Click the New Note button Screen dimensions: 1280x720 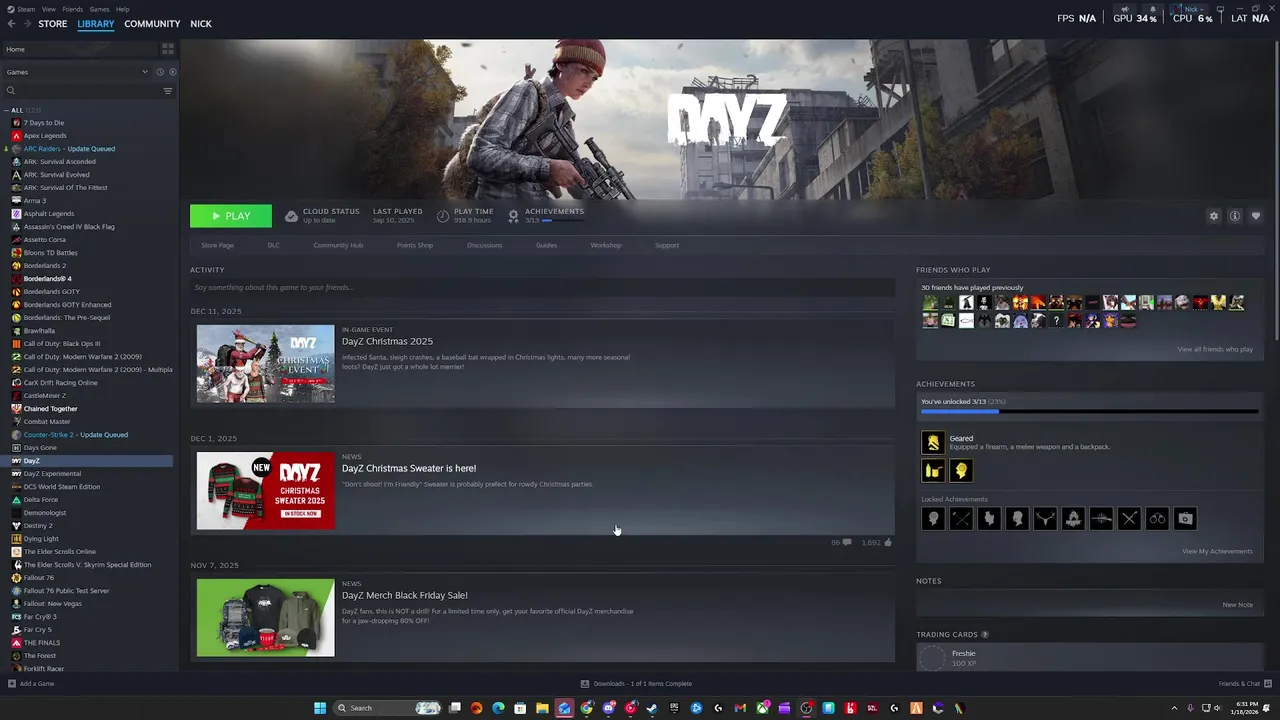(1238, 605)
